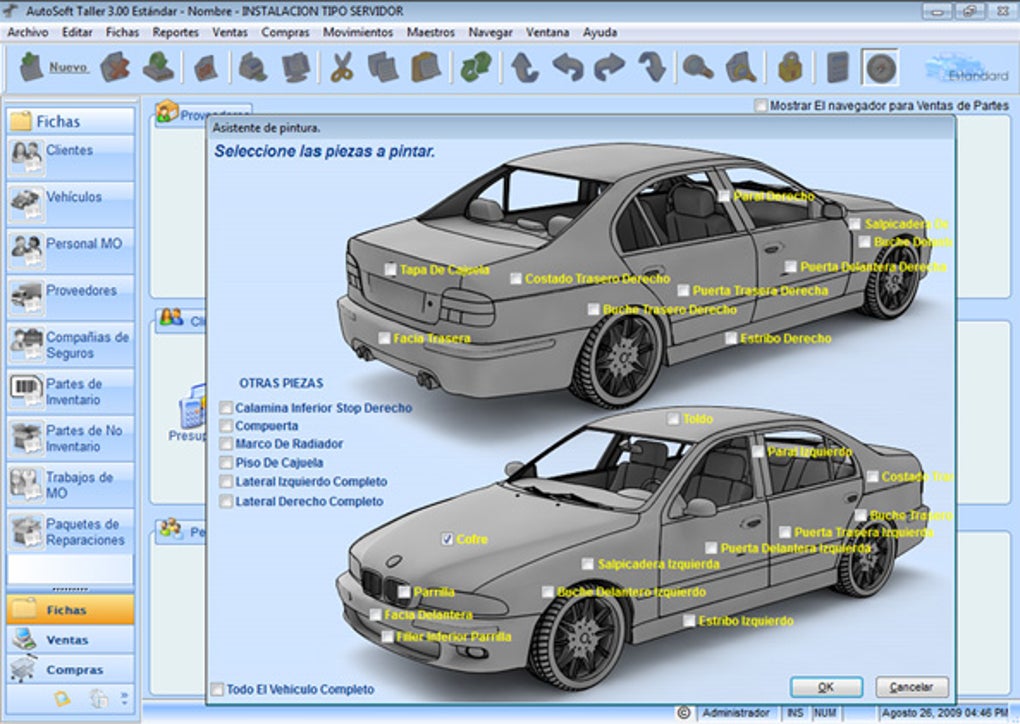
Task: Open Paquetes de Reparaciones in sidebar
Action: tap(70, 531)
